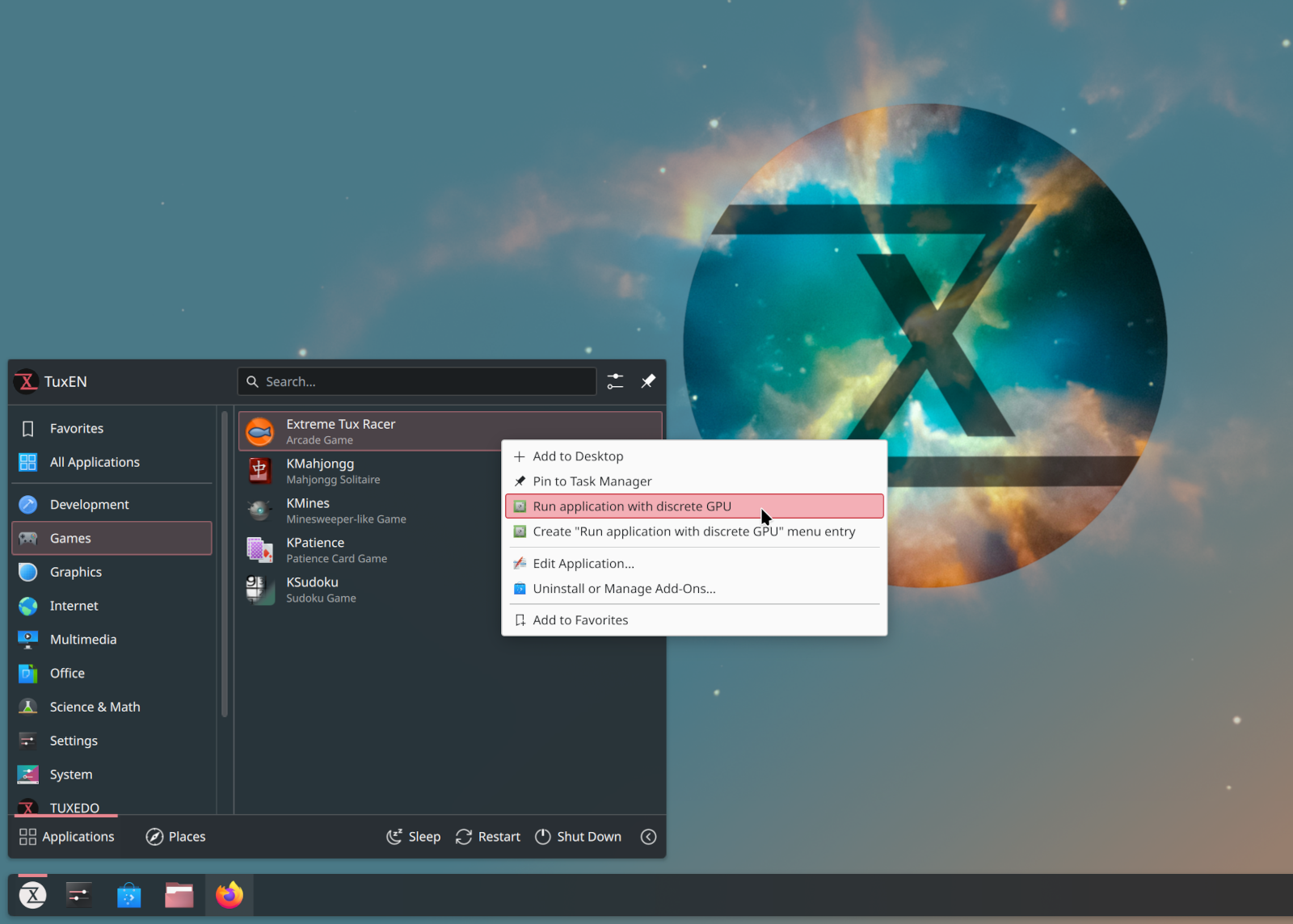The width and height of the screenshot is (1293, 924).
Task: Browse the System category
Action: tap(112, 775)
